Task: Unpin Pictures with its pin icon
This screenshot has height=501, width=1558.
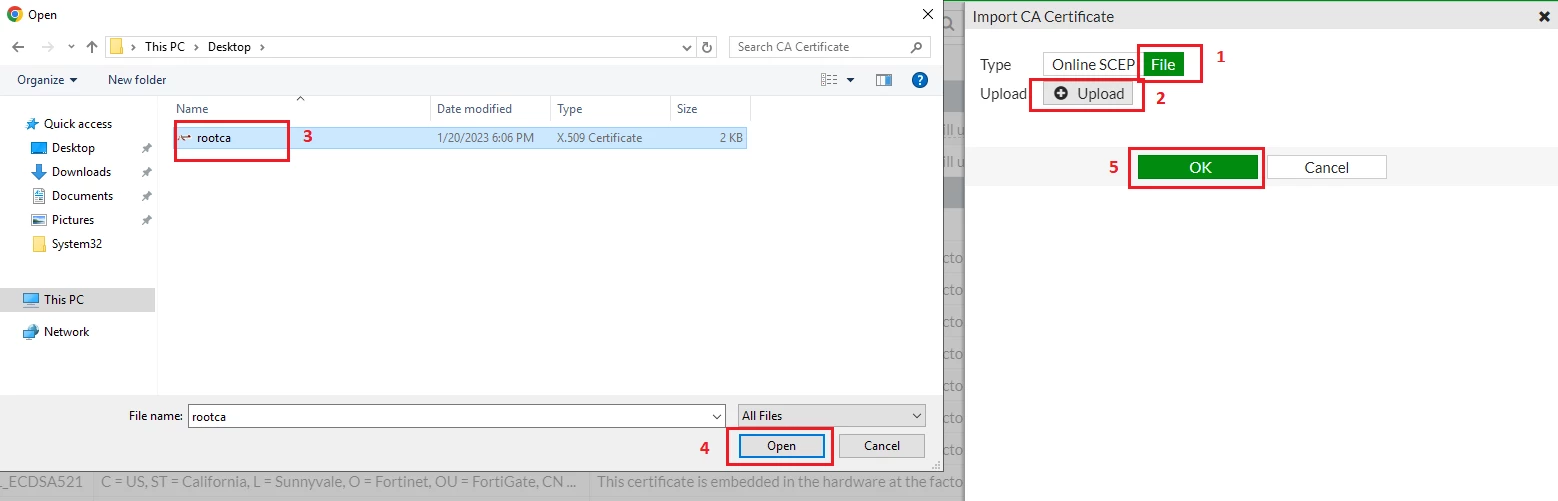Action: [147, 220]
